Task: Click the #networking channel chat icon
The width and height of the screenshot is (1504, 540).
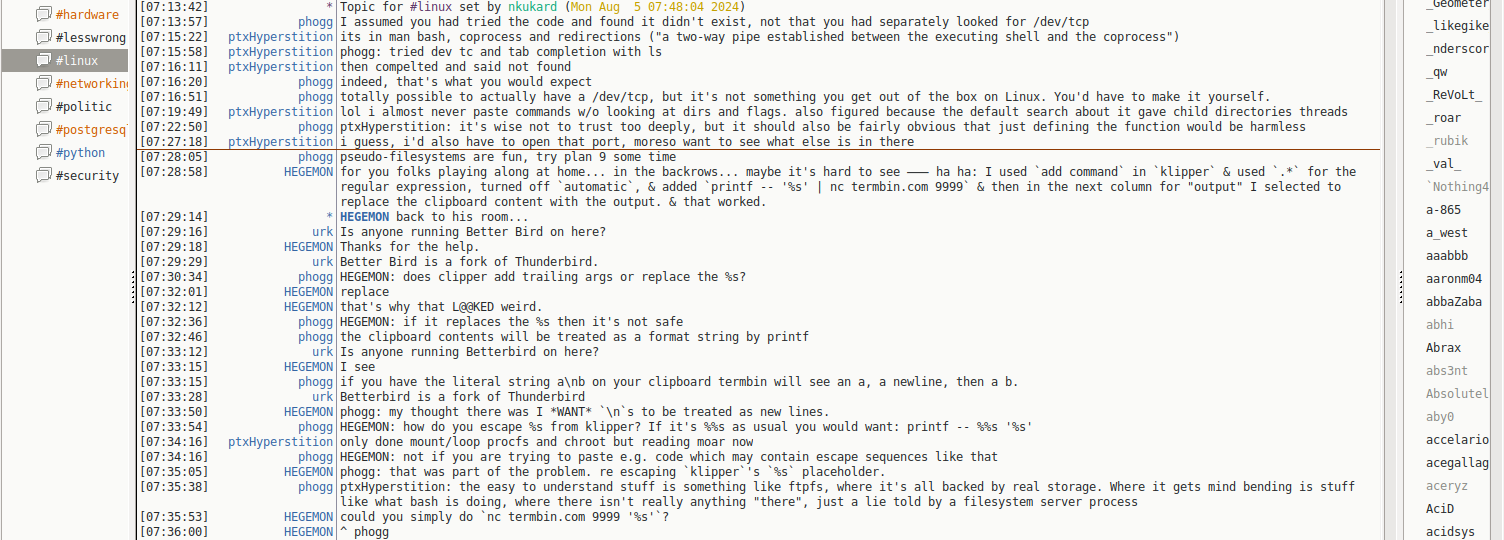Action: pos(43,84)
